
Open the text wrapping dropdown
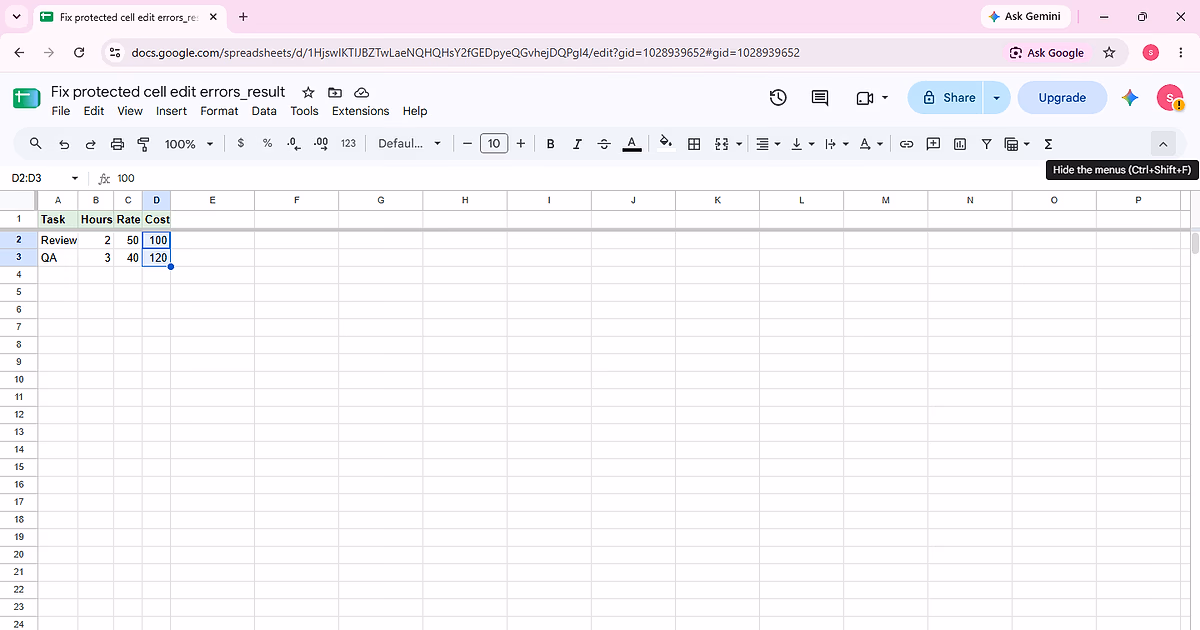(x=835, y=144)
